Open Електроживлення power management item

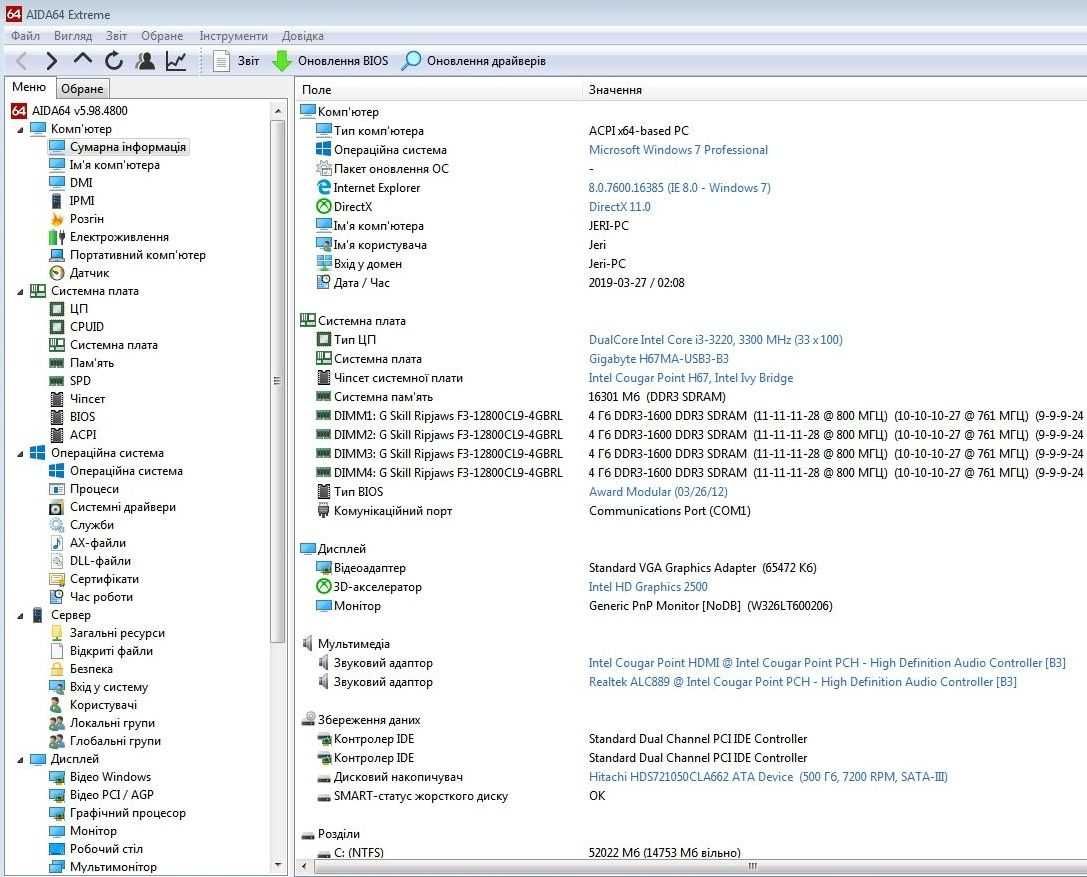pos(119,236)
